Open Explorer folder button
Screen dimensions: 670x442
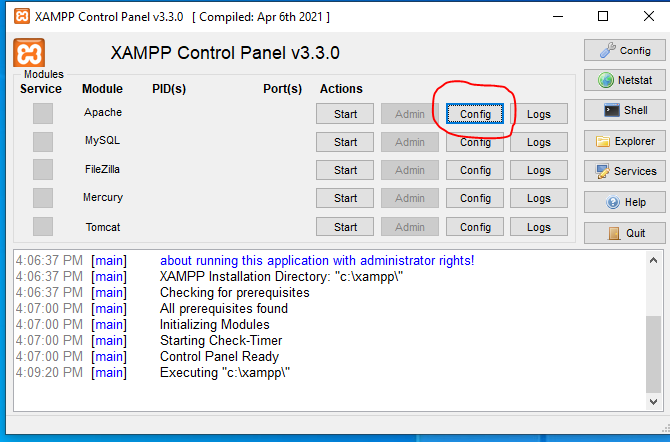pyautogui.click(x=625, y=141)
